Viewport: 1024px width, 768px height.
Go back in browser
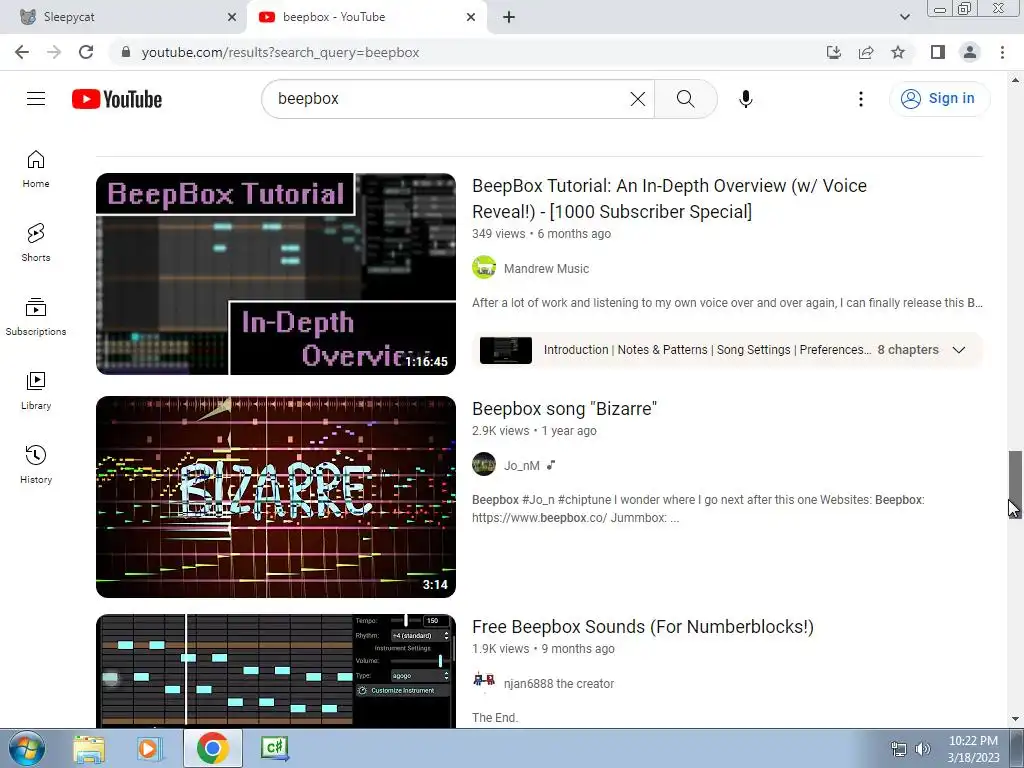(x=22, y=52)
